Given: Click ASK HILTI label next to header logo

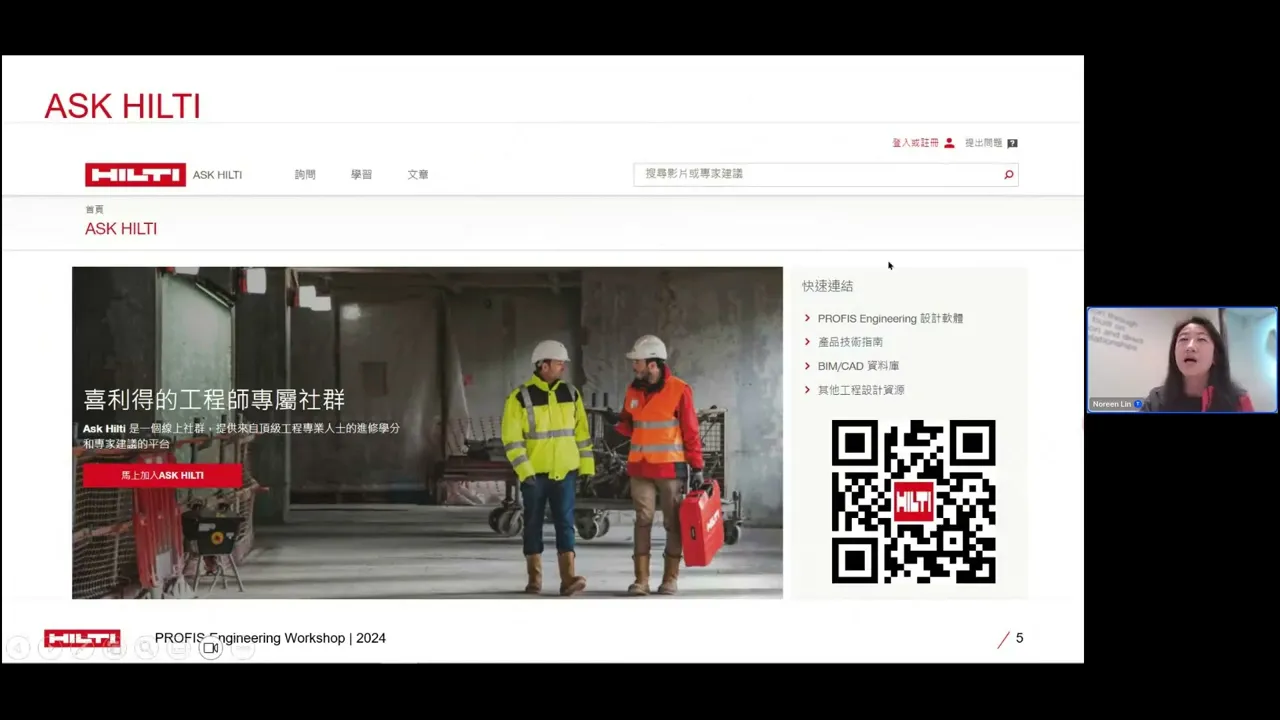Looking at the screenshot, I should coord(217,175).
